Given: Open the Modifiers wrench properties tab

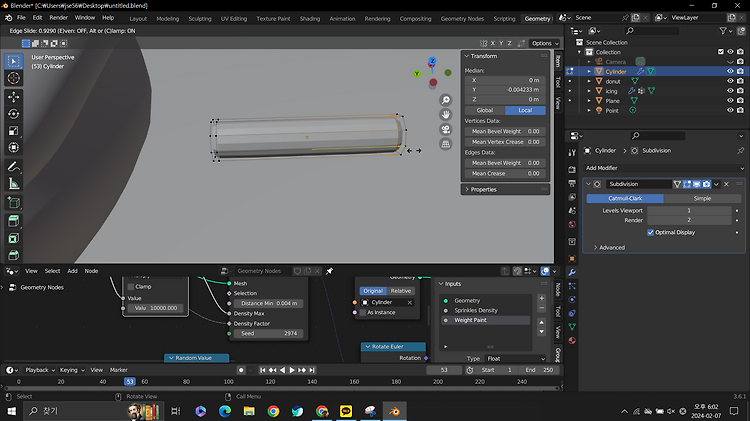Looking at the screenshot, I should tap(572, 272).
